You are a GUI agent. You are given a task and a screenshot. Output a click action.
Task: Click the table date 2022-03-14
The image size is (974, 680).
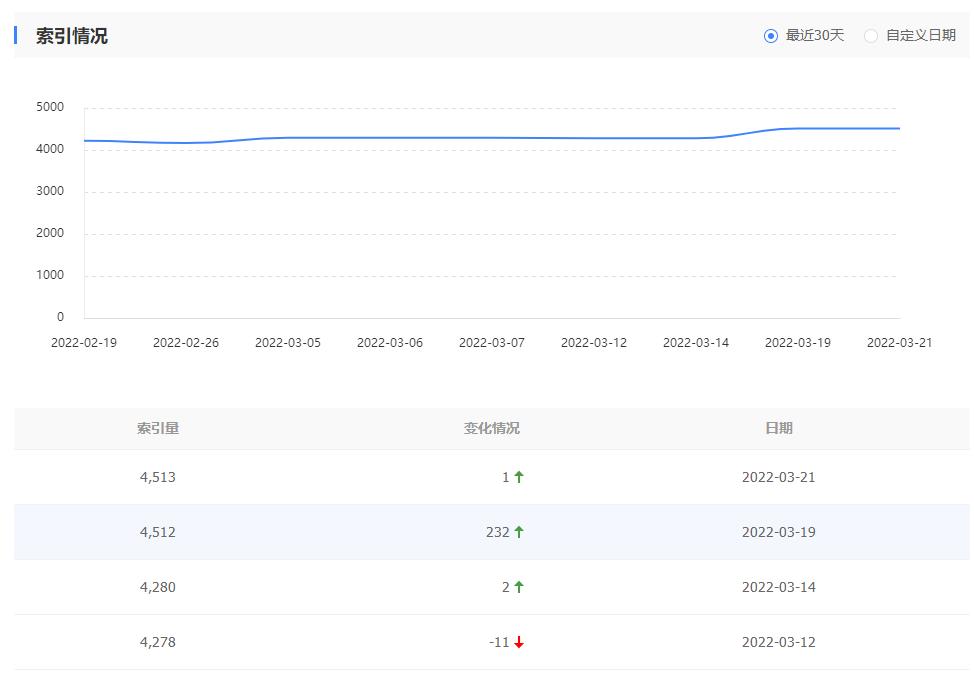tap(778, 587)
